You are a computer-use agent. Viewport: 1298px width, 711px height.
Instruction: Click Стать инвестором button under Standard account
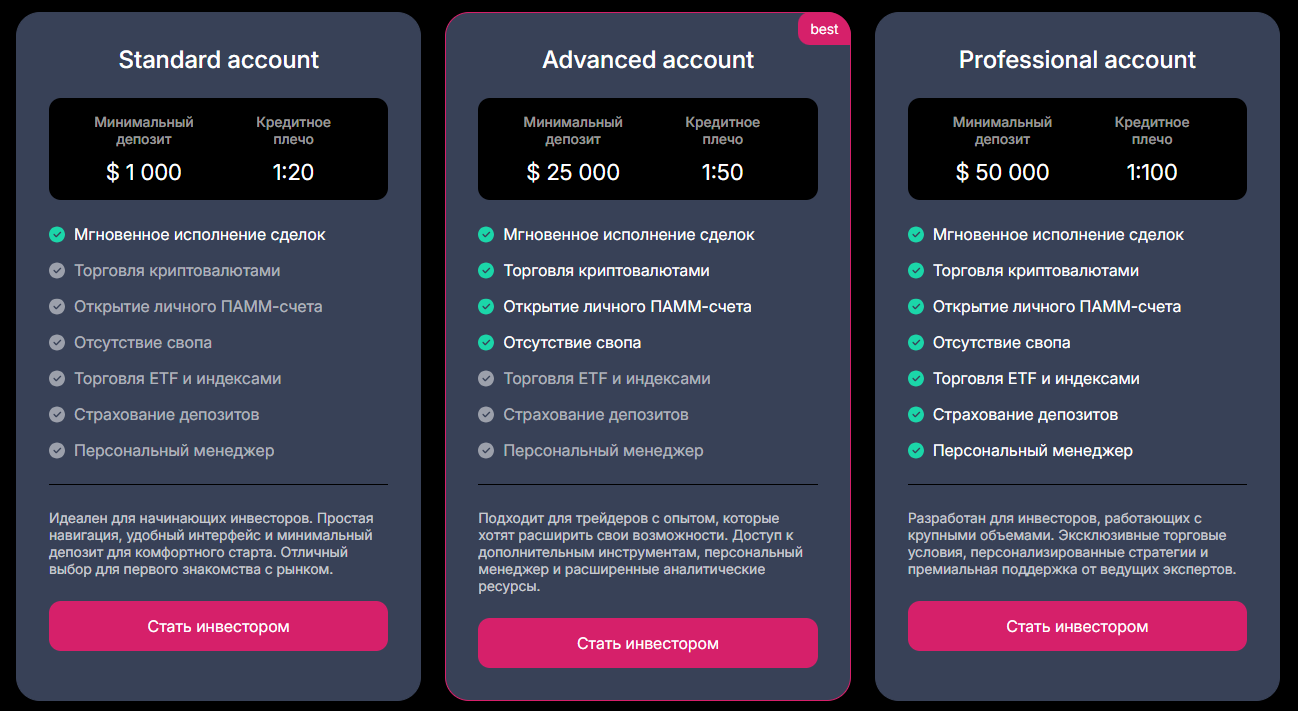point(218,626)
